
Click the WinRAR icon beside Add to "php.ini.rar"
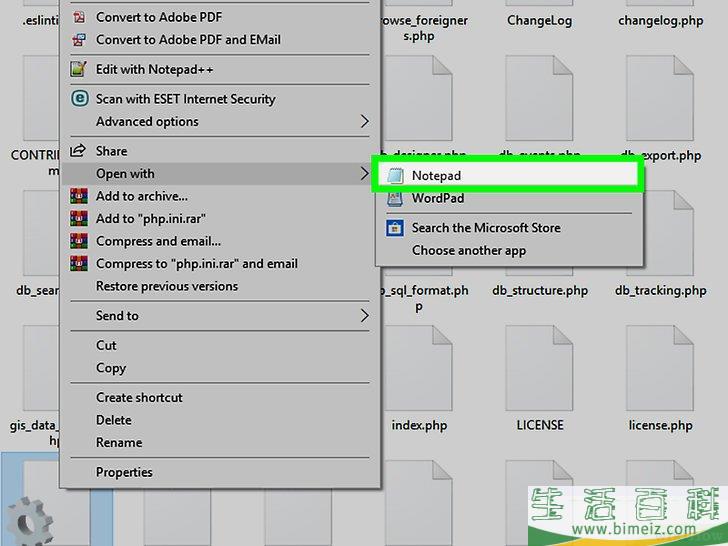coord(79,218)
